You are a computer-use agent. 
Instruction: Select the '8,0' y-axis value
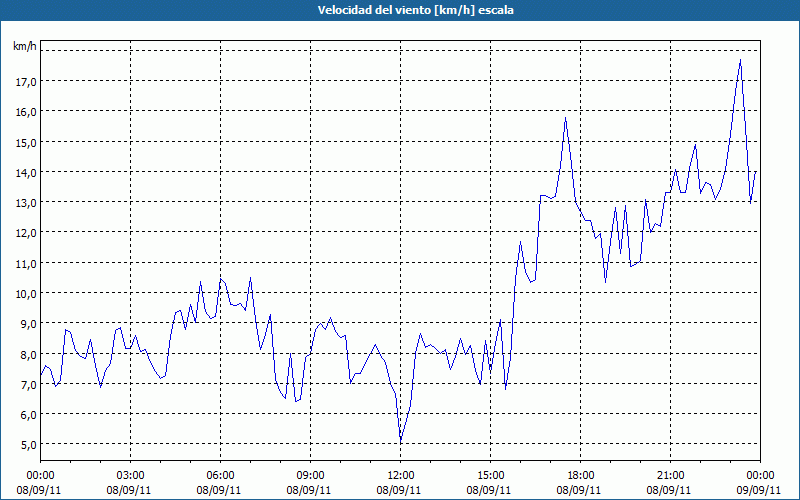28,354
